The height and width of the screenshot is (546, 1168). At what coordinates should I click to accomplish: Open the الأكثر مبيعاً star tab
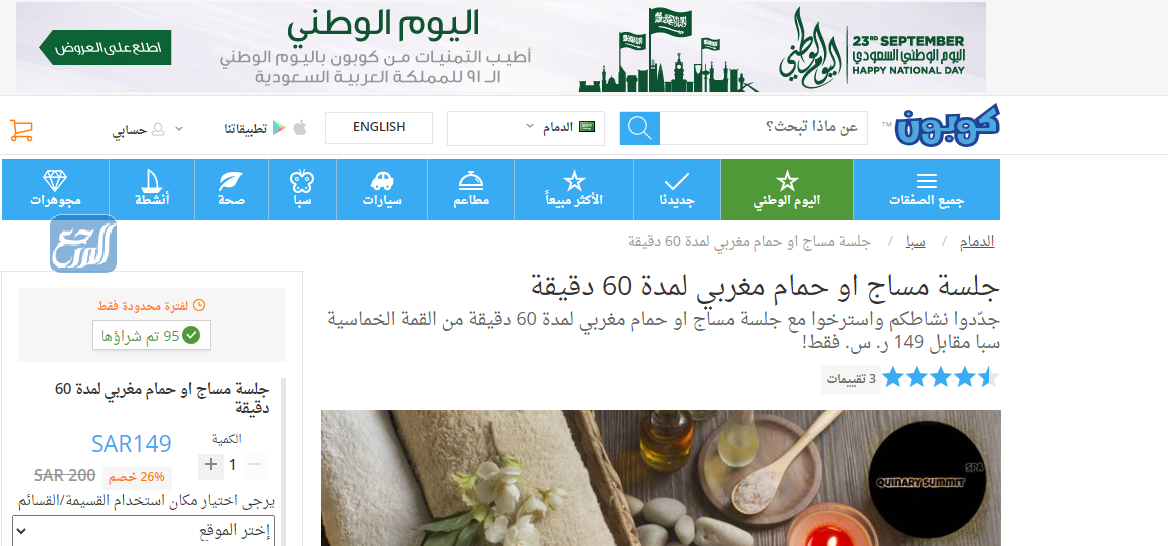(574, 189)
